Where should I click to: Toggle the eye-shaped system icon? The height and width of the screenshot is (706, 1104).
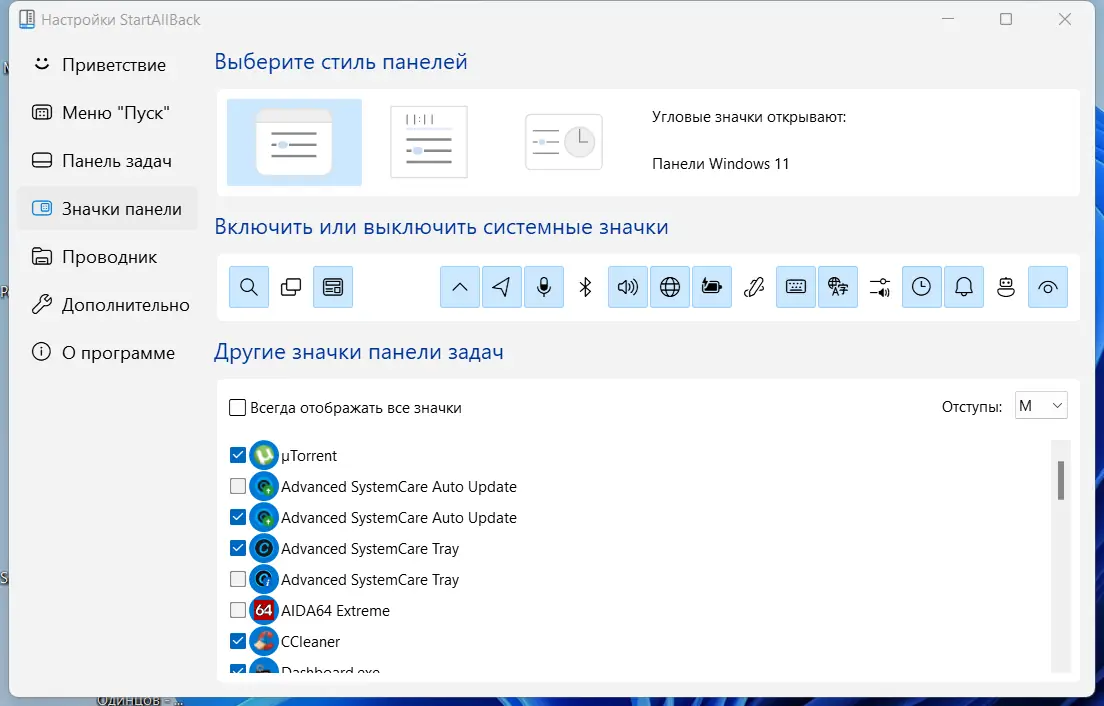coord(1048,287)
